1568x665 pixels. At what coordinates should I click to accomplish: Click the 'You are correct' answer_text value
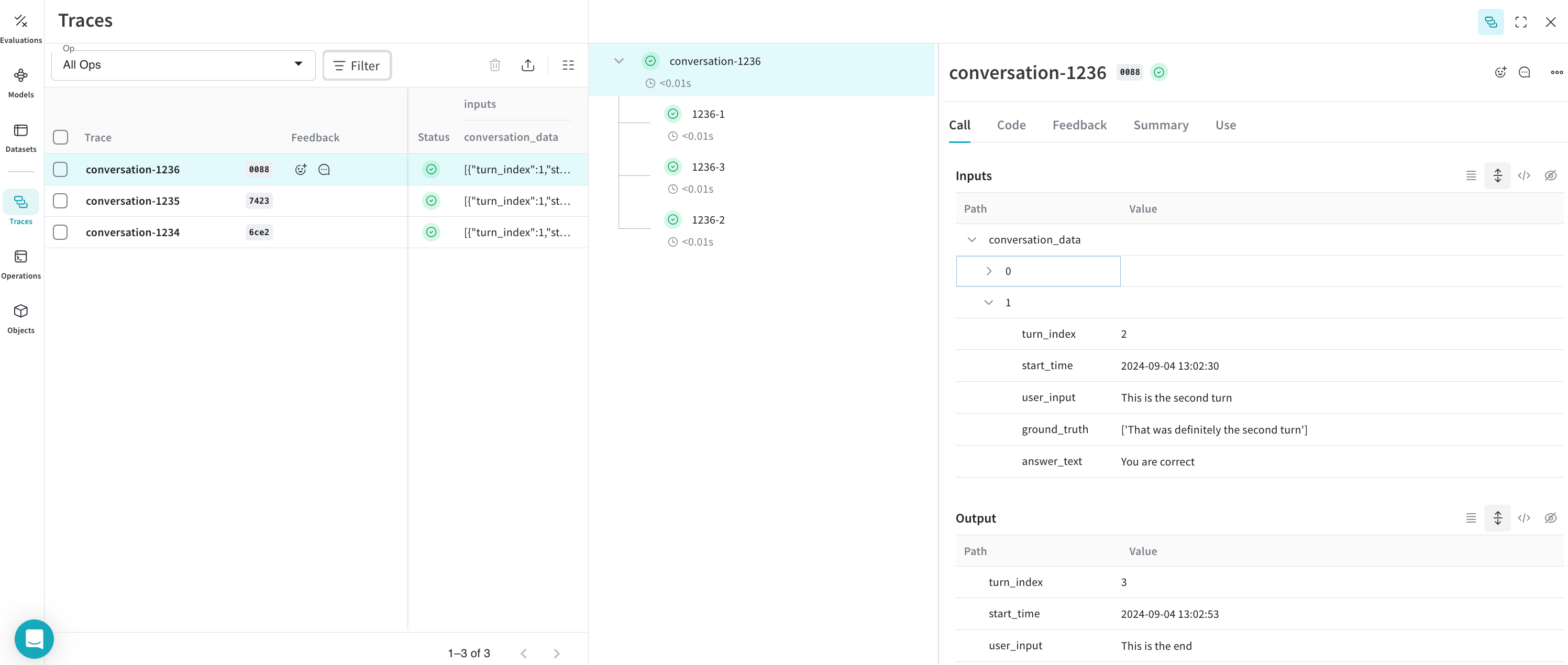[1157, 462]
